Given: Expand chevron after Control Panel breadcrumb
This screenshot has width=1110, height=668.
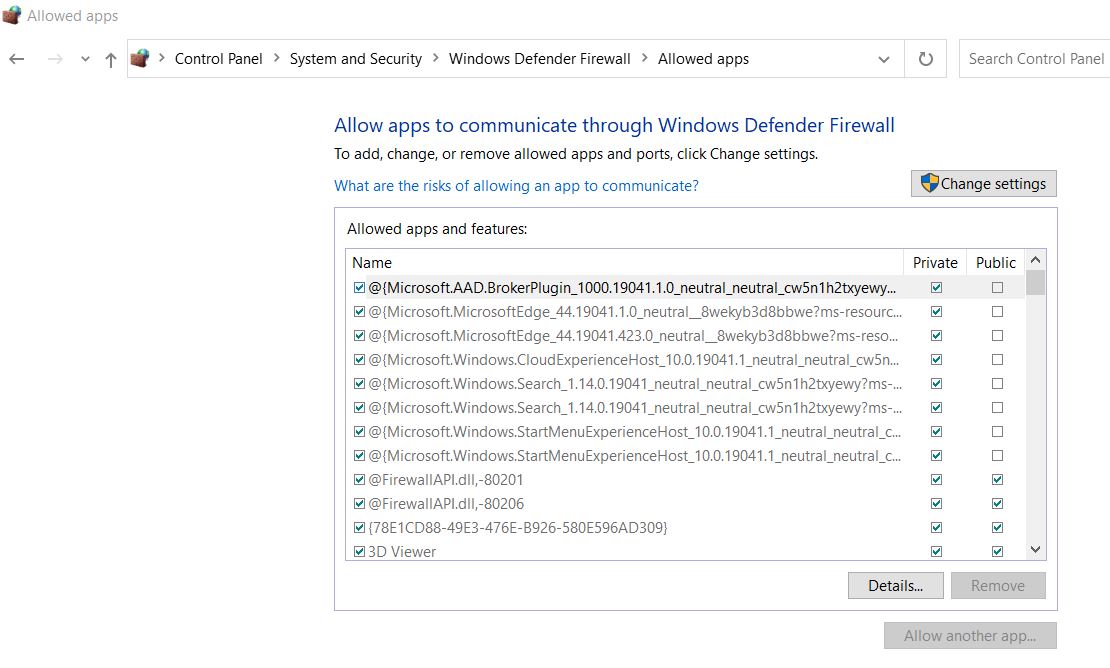Looking at the screenshot, I should [276, 58].
